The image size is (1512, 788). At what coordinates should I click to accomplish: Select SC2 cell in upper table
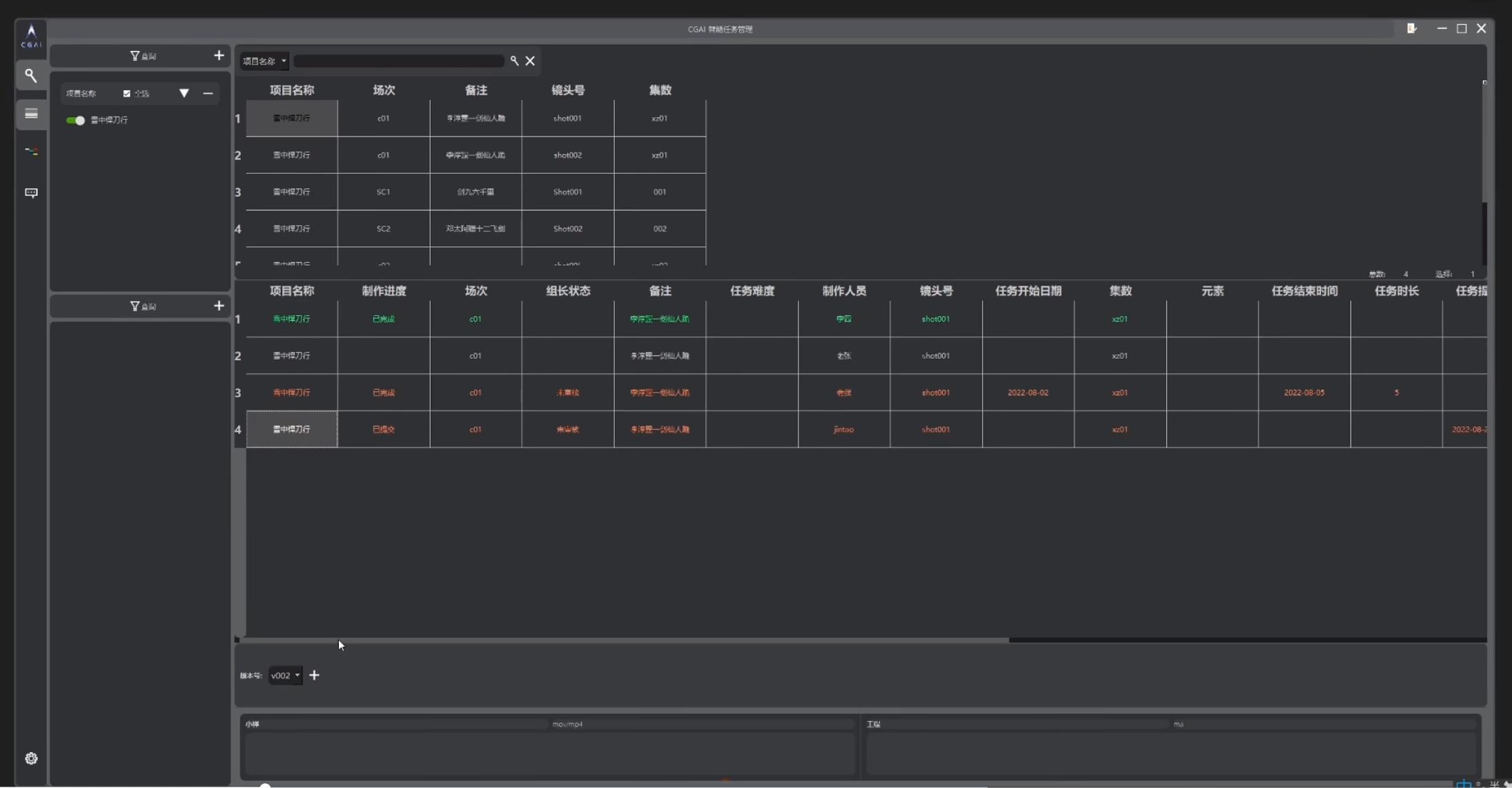(x=384, y=228)
